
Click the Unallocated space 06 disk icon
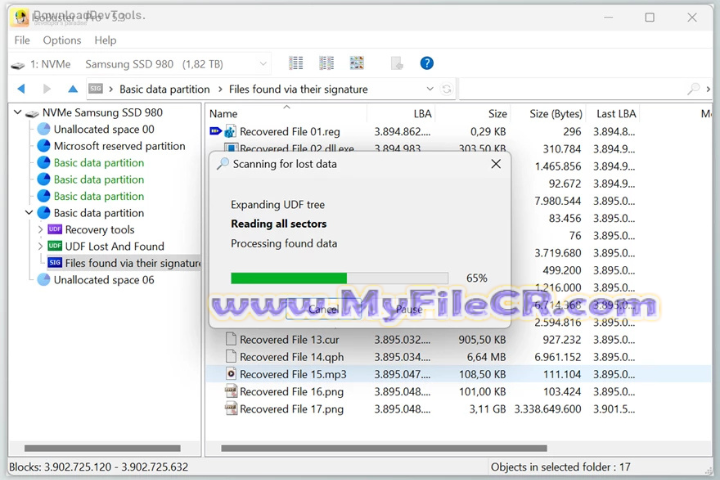coord(44,279)
